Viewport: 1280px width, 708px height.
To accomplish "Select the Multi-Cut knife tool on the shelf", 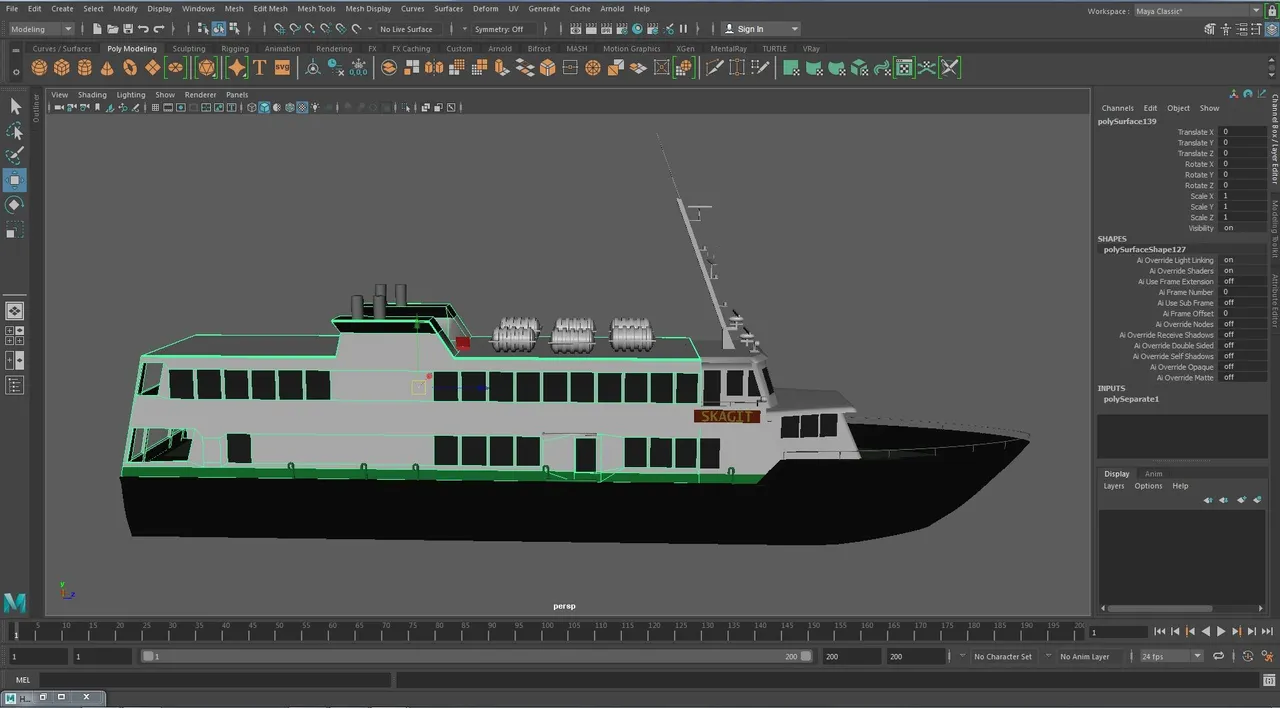I will coord(714,68).
